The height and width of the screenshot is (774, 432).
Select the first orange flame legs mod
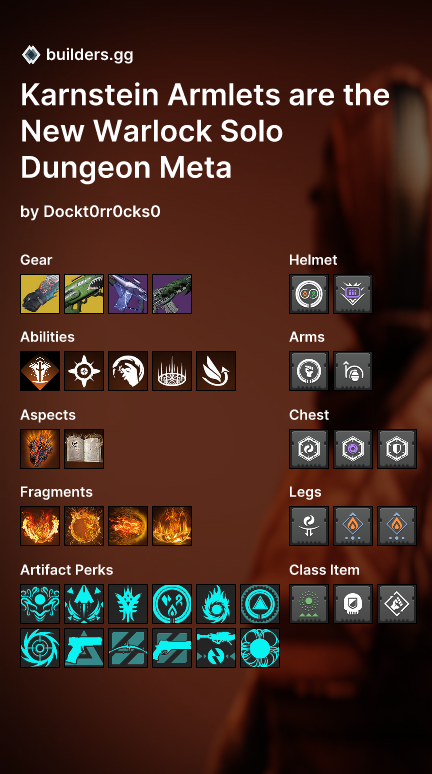point(353,526)
